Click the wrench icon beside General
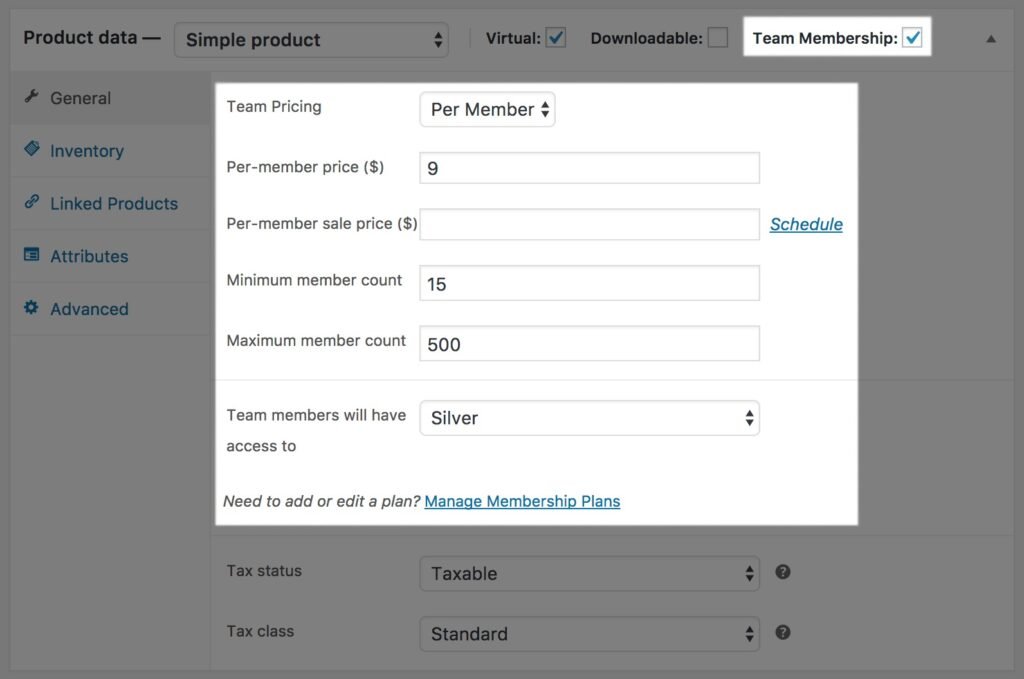1024x679 pixels. [x=33, y=97]
